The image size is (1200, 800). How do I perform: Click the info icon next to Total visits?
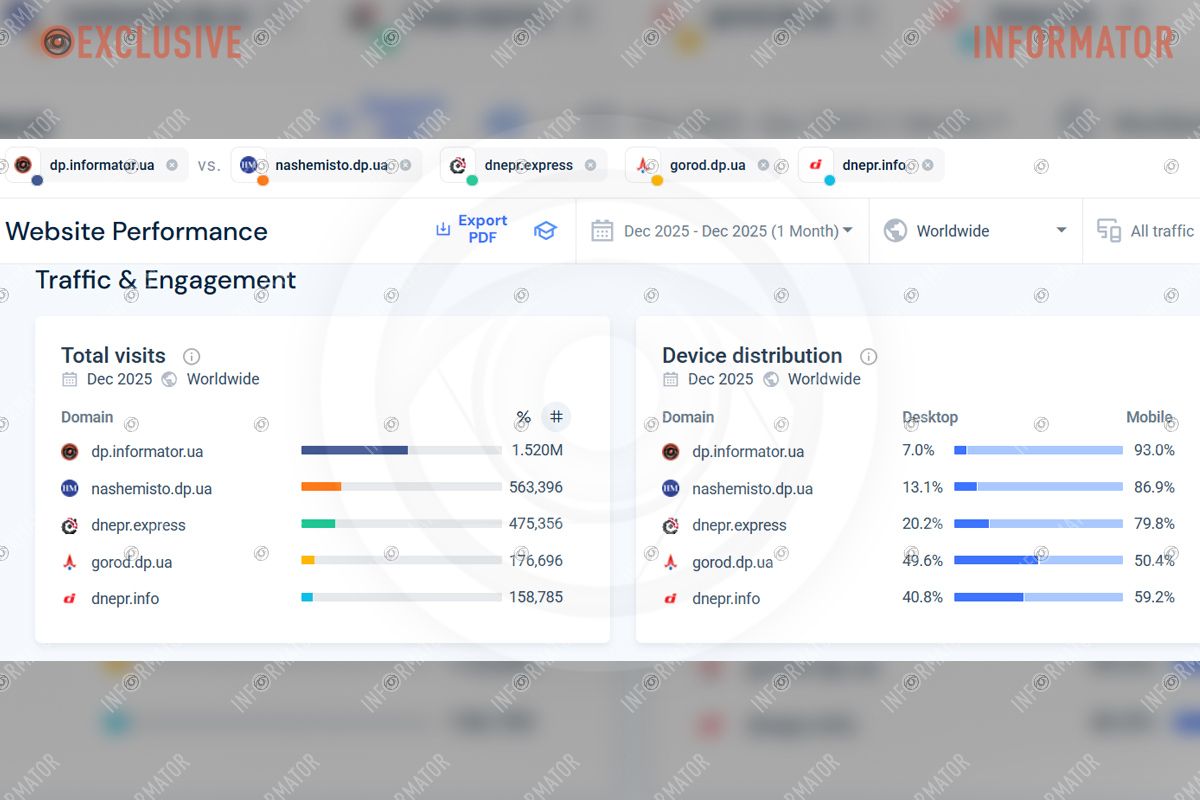click(x=191, y=355)
